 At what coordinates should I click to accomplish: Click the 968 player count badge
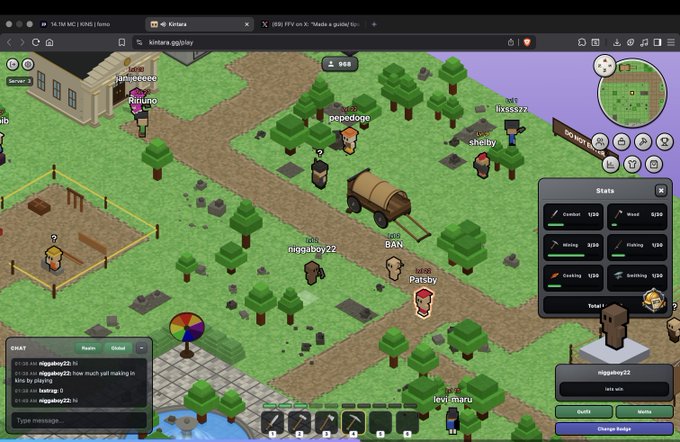coord(340,64)
